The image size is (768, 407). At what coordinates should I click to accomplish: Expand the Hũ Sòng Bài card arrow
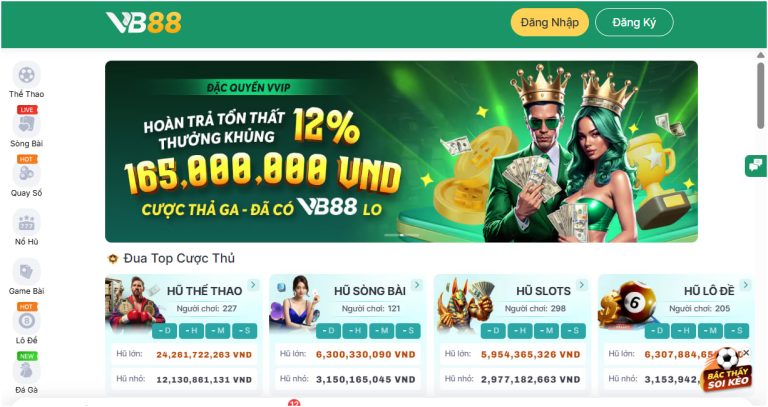tap(417, 285)
